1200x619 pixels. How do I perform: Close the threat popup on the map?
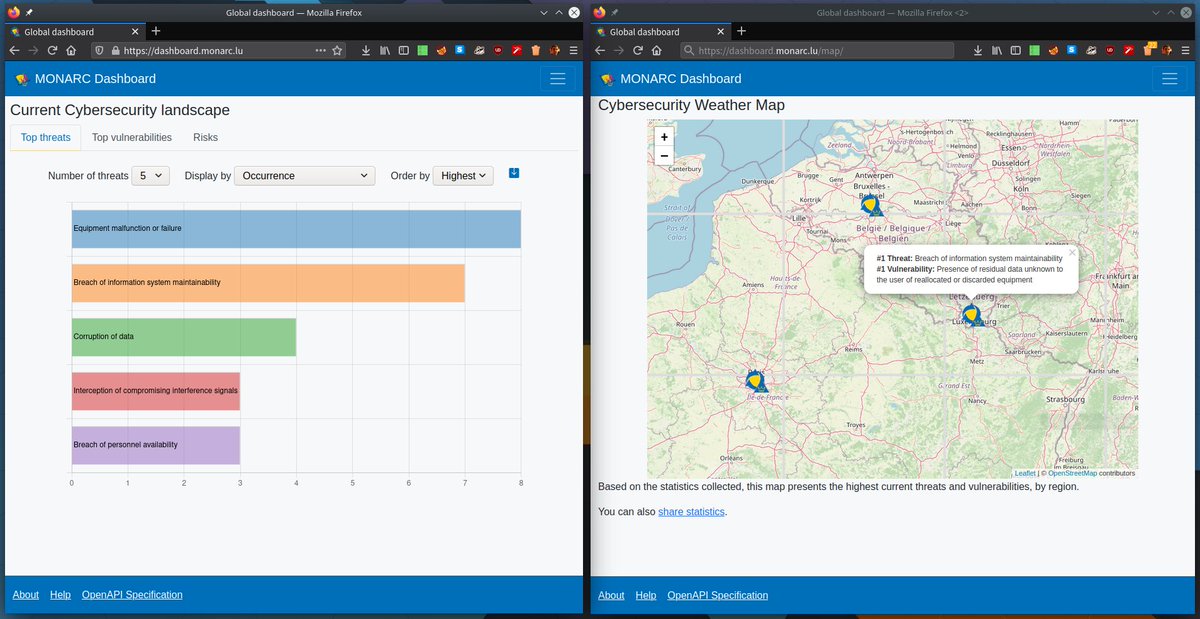point(1072,253)
